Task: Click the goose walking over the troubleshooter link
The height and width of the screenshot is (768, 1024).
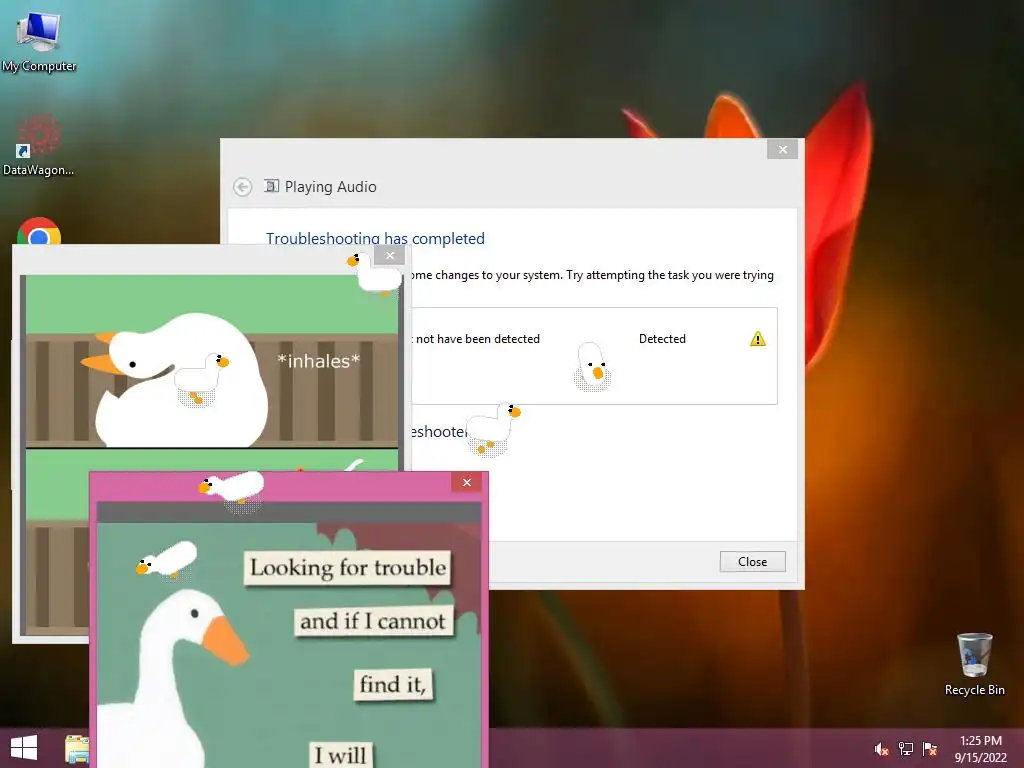Action: pos(493,428)
